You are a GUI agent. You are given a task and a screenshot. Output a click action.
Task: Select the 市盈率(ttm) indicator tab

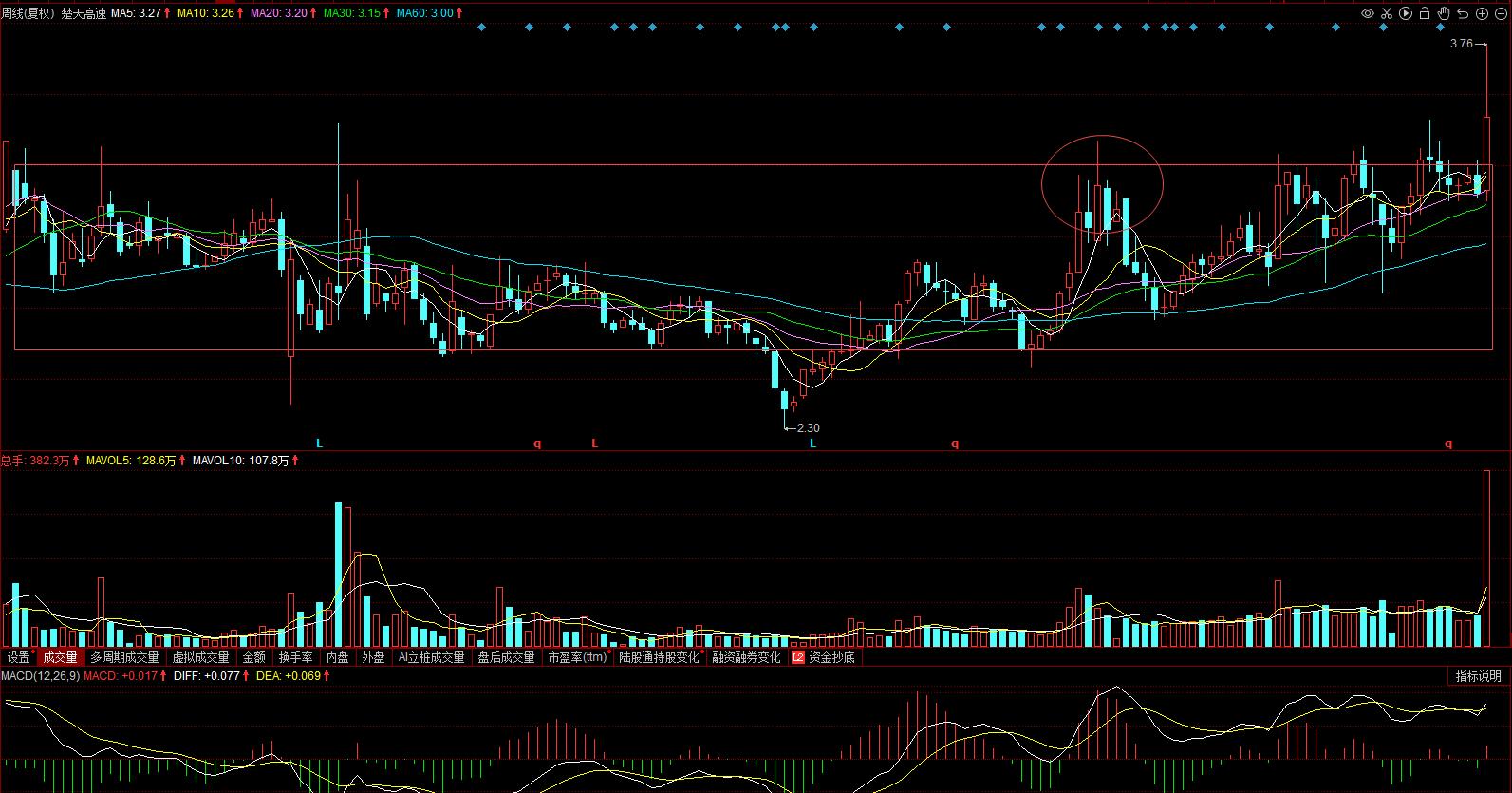tap(578, 657)
